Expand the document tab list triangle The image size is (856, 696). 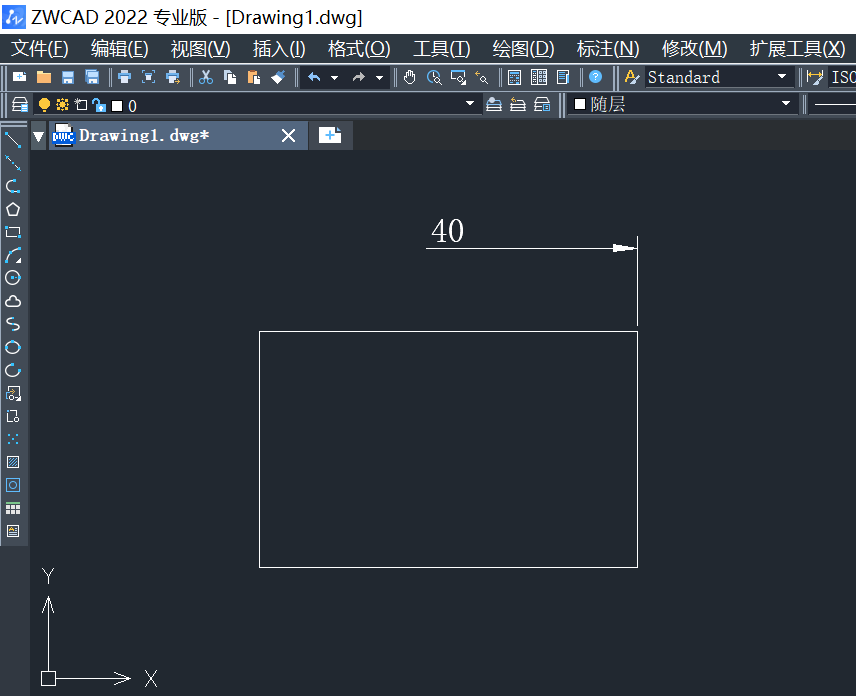coord(38,136)
